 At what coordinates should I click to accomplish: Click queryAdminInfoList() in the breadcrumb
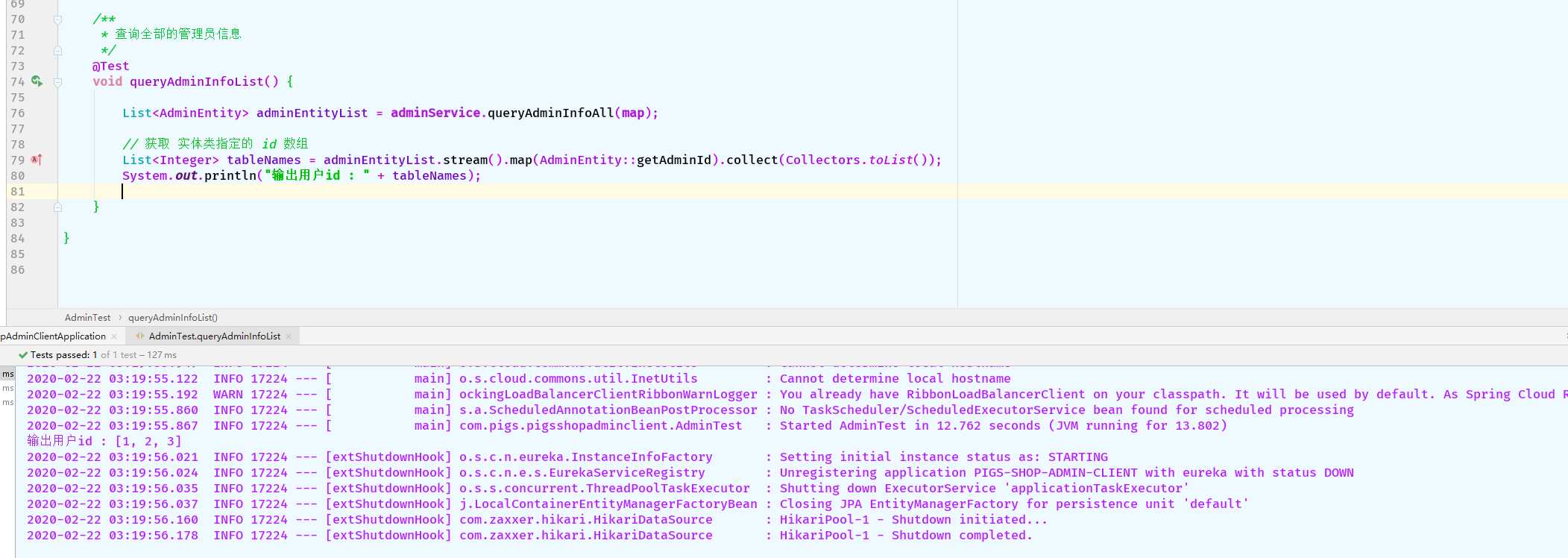pyautogui.click(x=173, y=318)
